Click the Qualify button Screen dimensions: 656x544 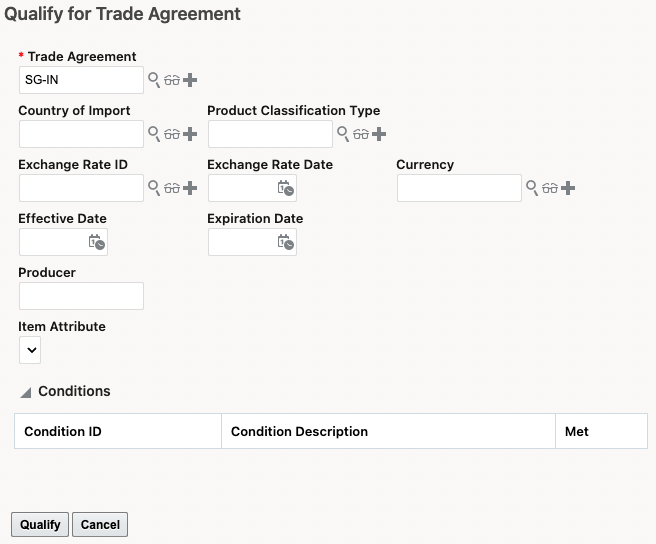pyautogui.click(x=40, y=524)
